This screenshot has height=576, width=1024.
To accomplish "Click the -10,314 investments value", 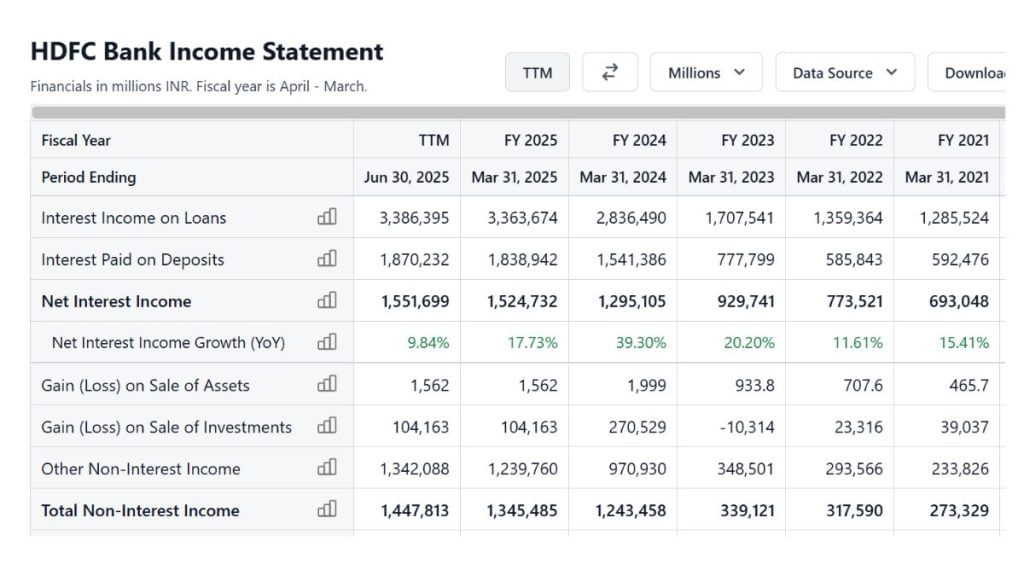I will (747, 427).
